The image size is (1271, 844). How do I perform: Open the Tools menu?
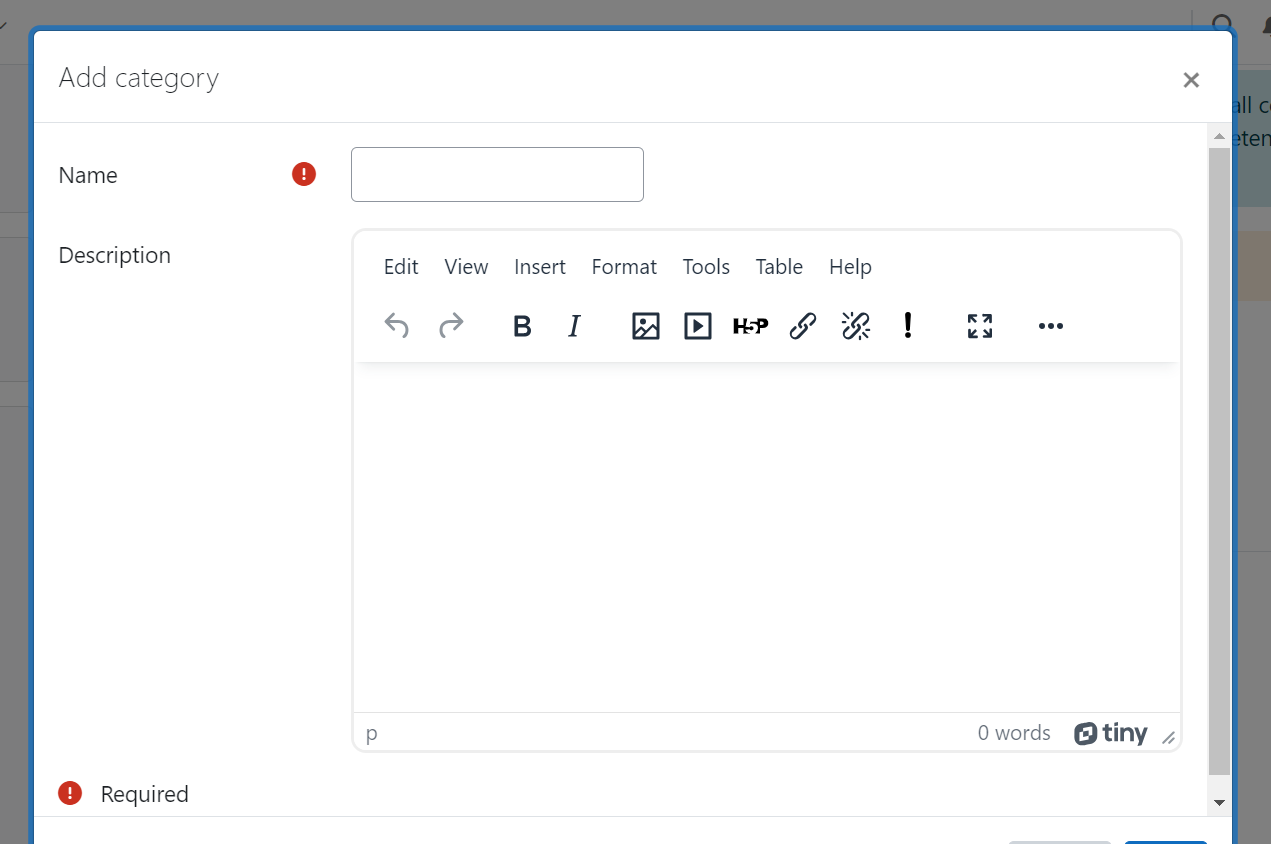click(x=706, y=267)
